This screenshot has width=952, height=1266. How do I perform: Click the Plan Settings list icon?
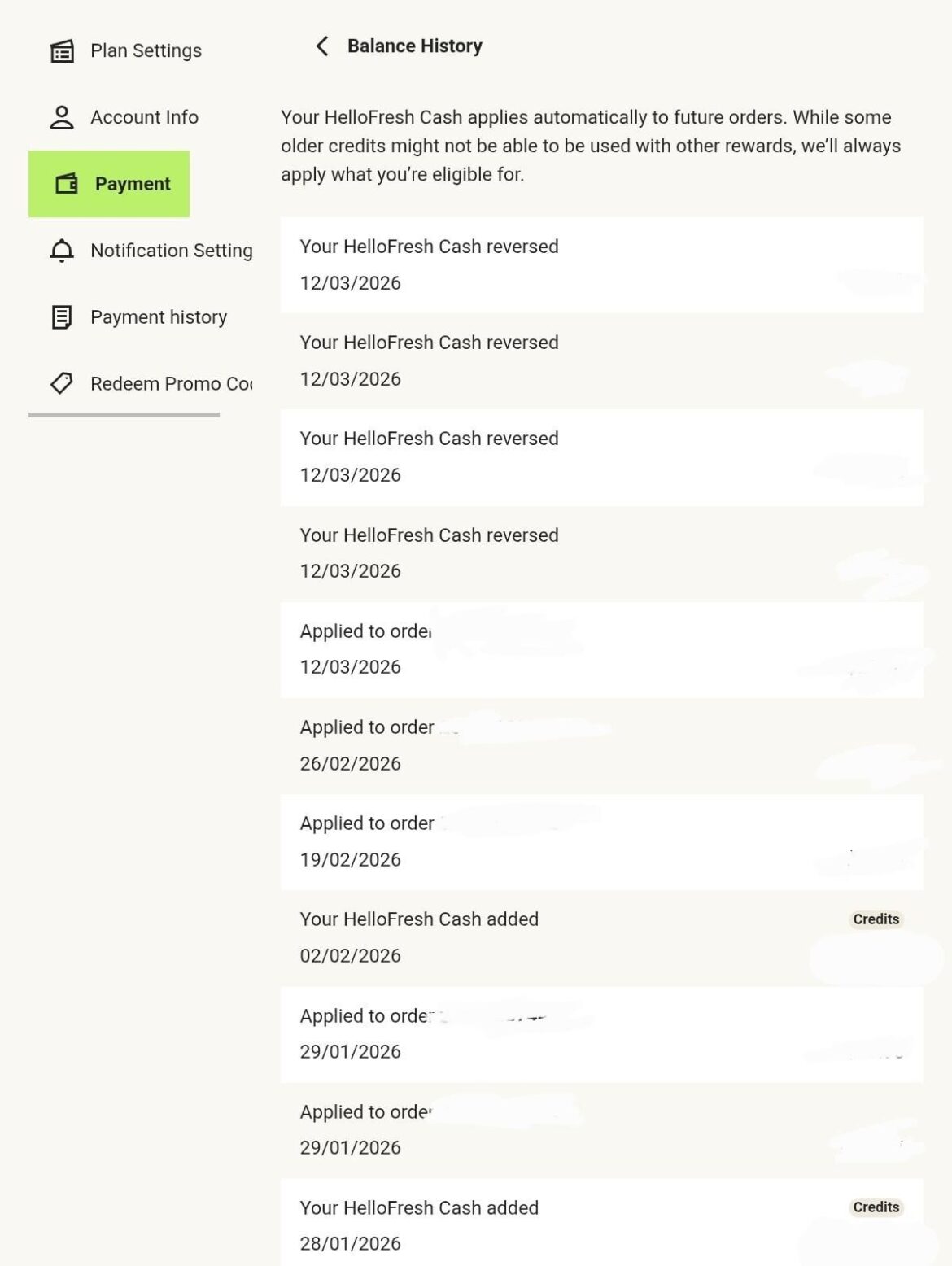(60, 50)
